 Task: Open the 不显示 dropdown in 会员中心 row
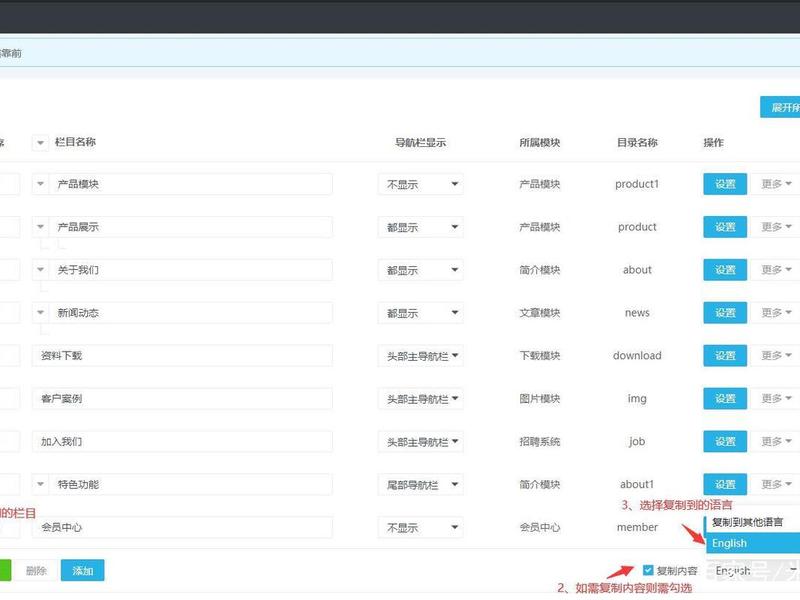pos(420,528)
